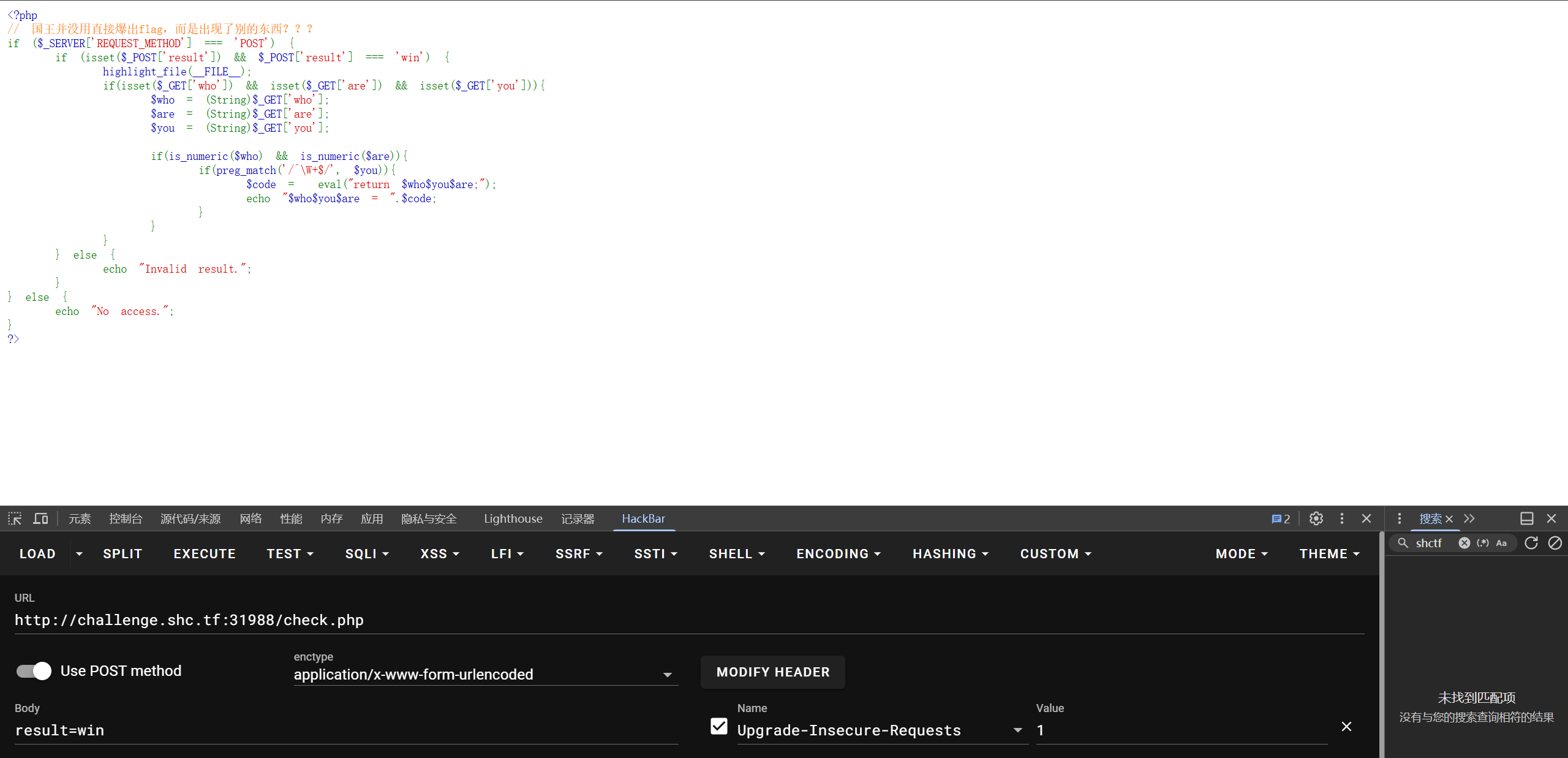Open the ENCODING dropdown menu

[839, 553]
